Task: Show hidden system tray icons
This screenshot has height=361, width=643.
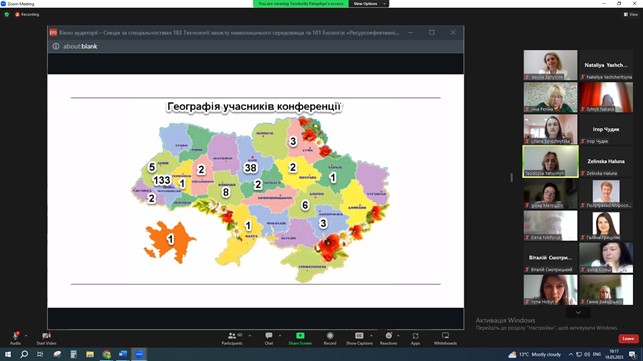Action: (x=570, y=354)
